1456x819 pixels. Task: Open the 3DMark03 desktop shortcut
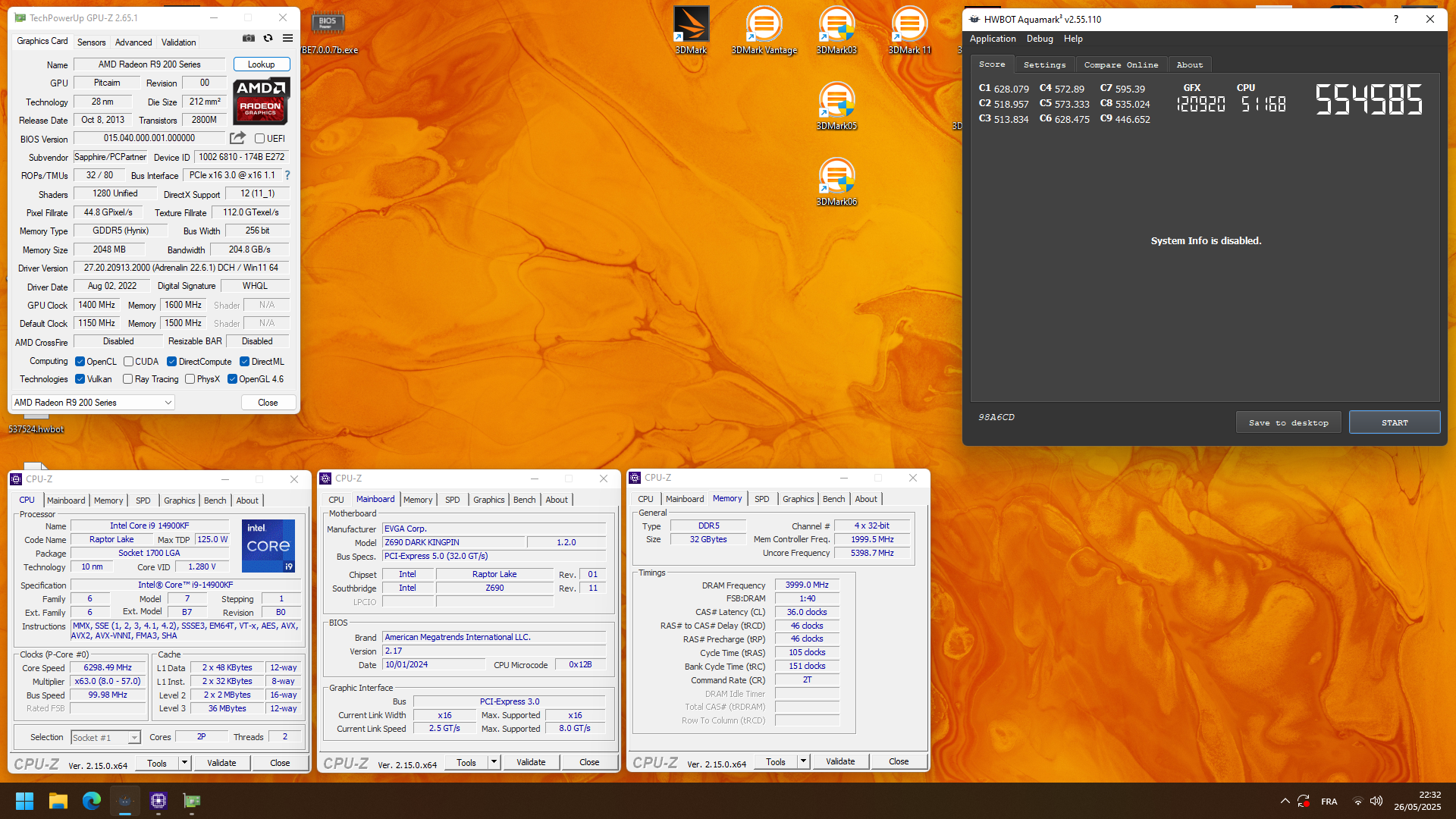(836, 30)
